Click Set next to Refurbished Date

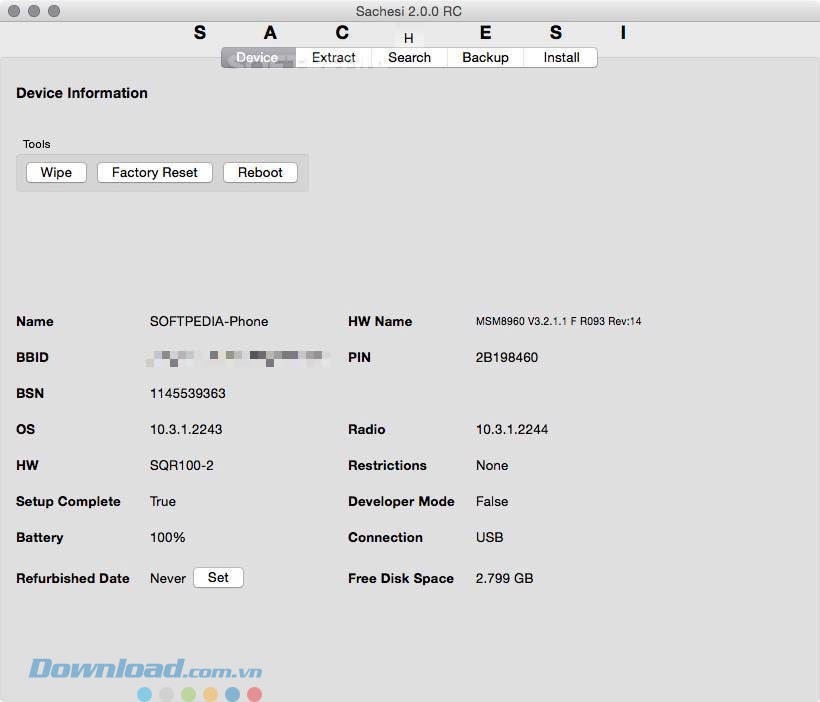click(x=218, y=578)
